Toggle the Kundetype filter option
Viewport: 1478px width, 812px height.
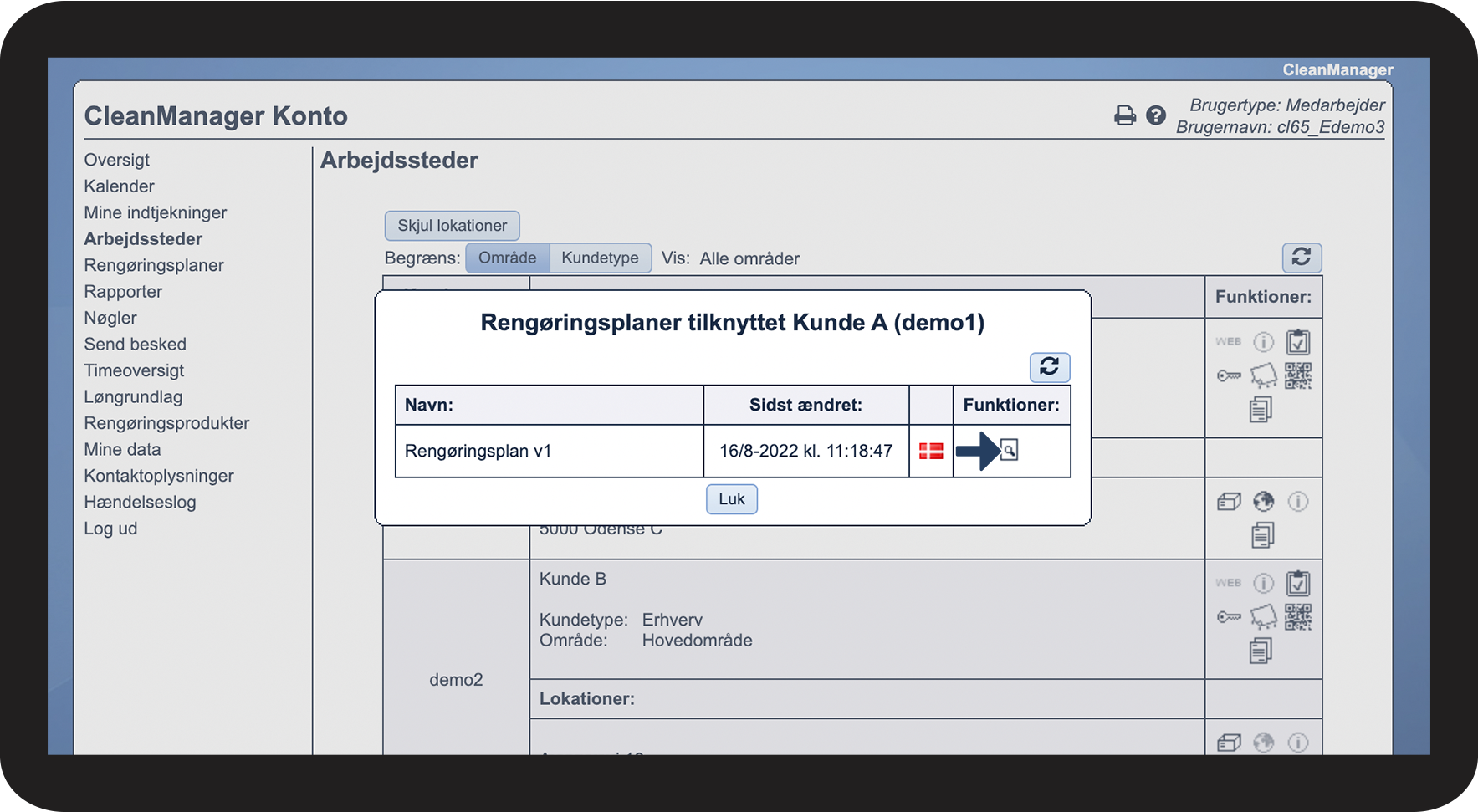600,258
